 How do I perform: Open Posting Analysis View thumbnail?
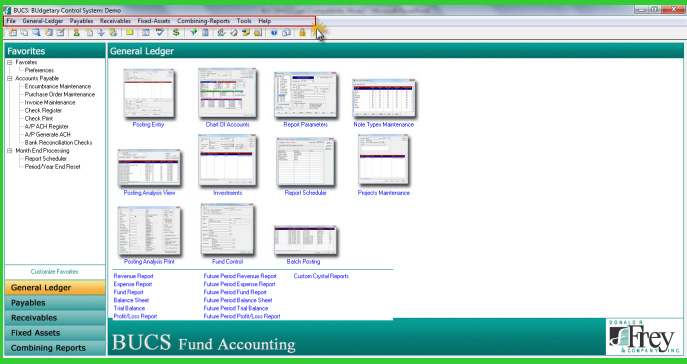[149, 167]
